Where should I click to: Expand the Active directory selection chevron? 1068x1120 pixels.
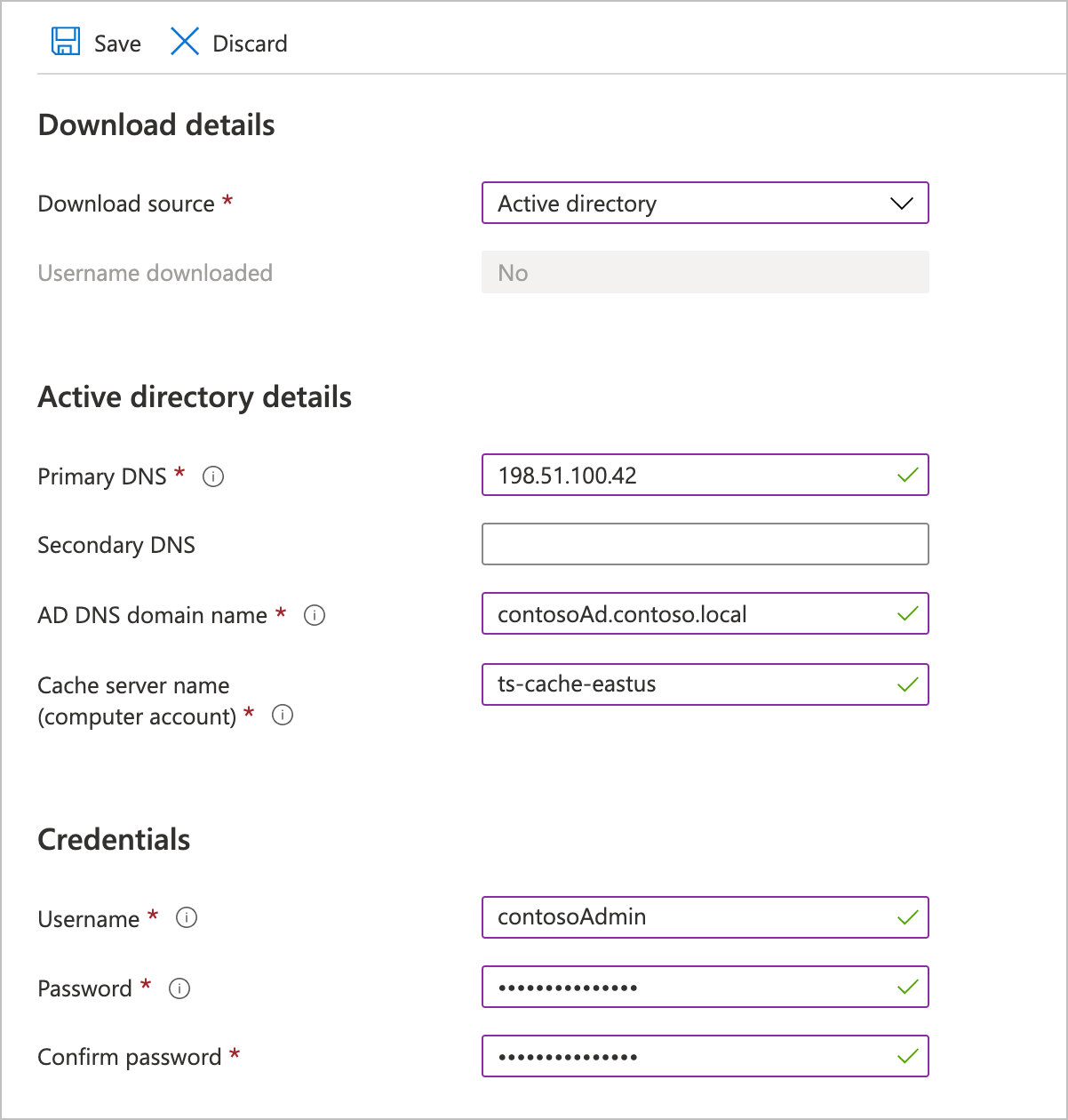tap(901, 203)
